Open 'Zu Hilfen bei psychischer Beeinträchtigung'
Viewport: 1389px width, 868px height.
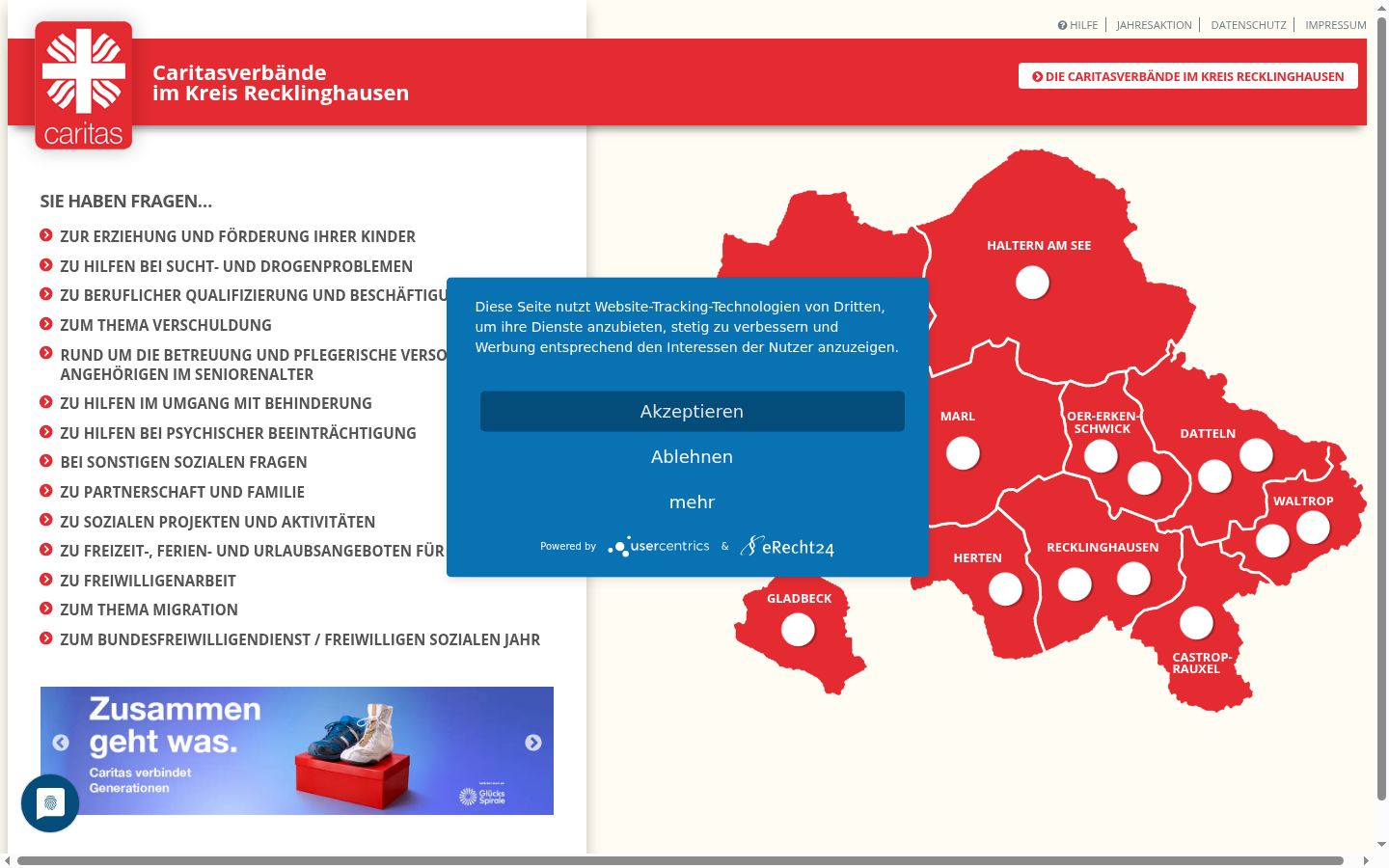click(238, 433)
